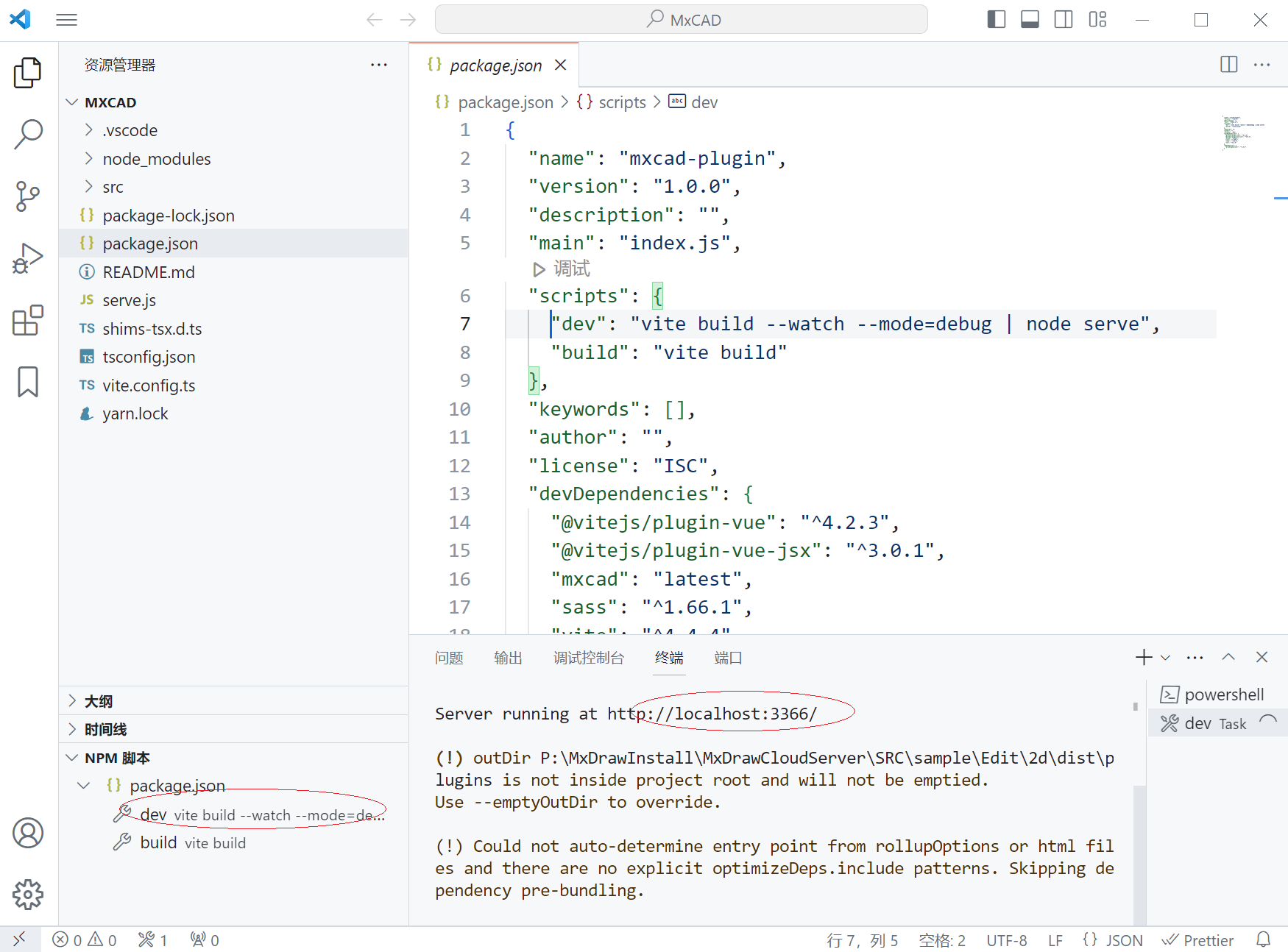Image resolution: width=1288 pixels, height=952 pixels.
Task: Collapse package.json under NPM scripts
Action: click(233, 786)
